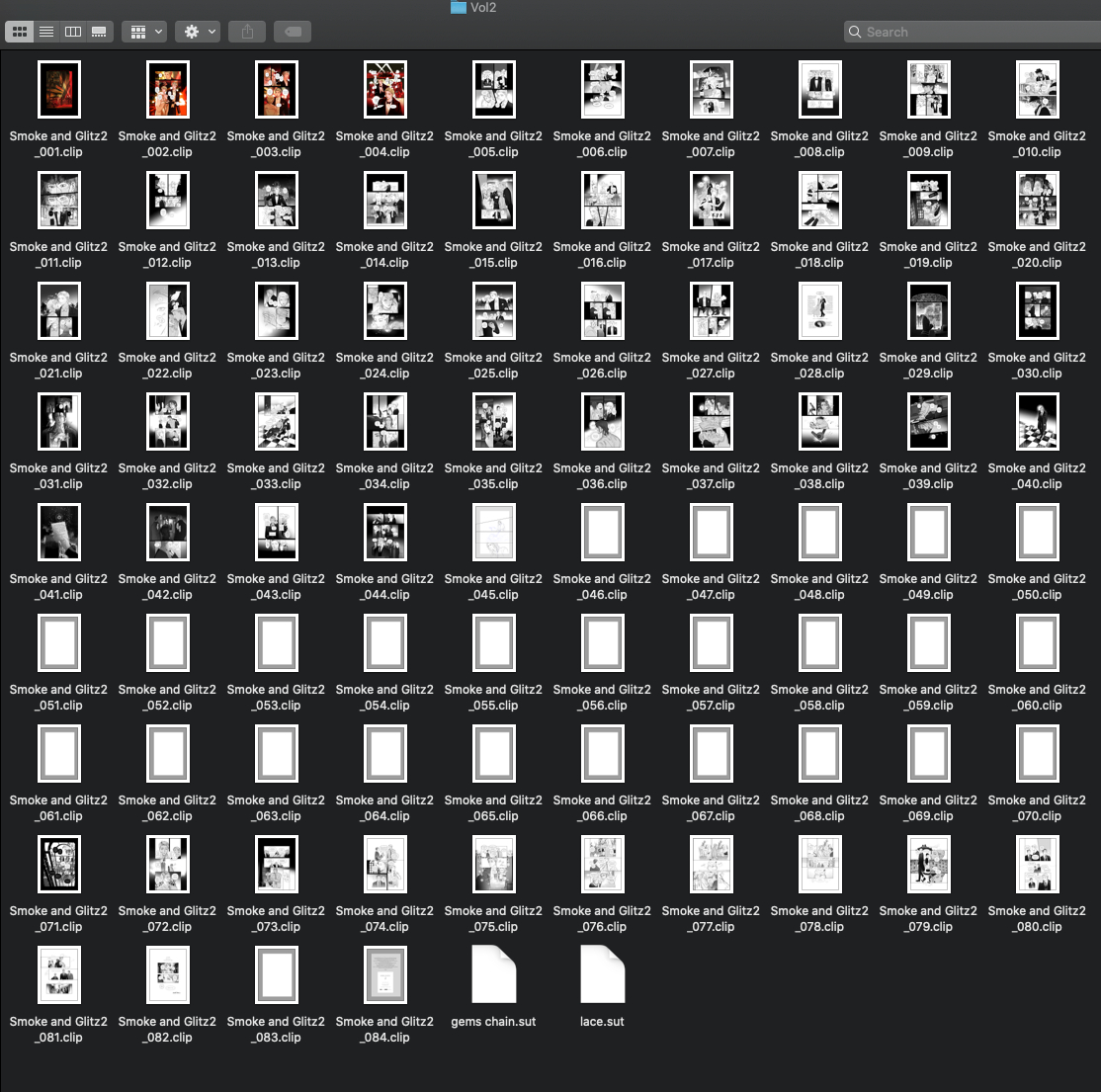Open the gear action menu

tap(198, 32)
